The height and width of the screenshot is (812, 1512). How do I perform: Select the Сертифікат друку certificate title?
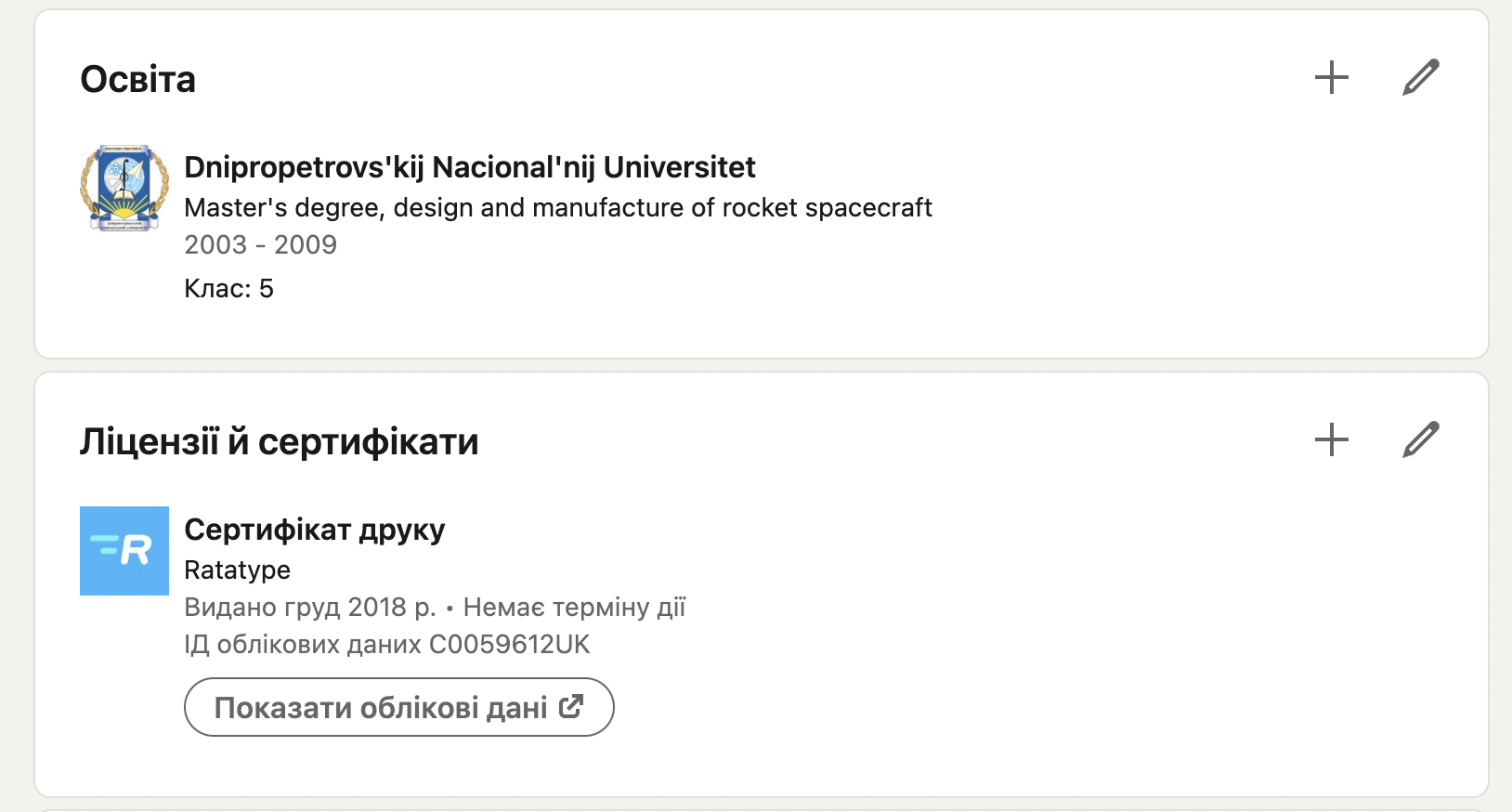[x=314, y=530]
